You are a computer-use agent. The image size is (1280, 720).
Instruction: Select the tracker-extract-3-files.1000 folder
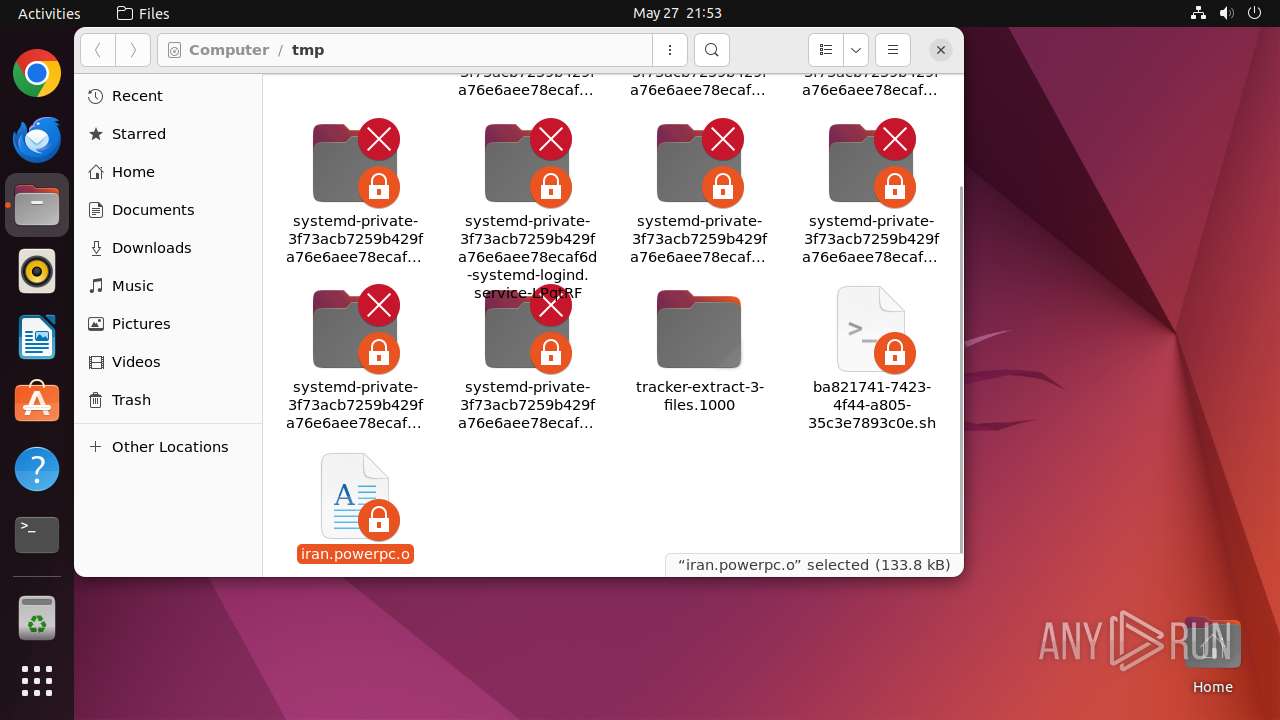pos(699,330)
